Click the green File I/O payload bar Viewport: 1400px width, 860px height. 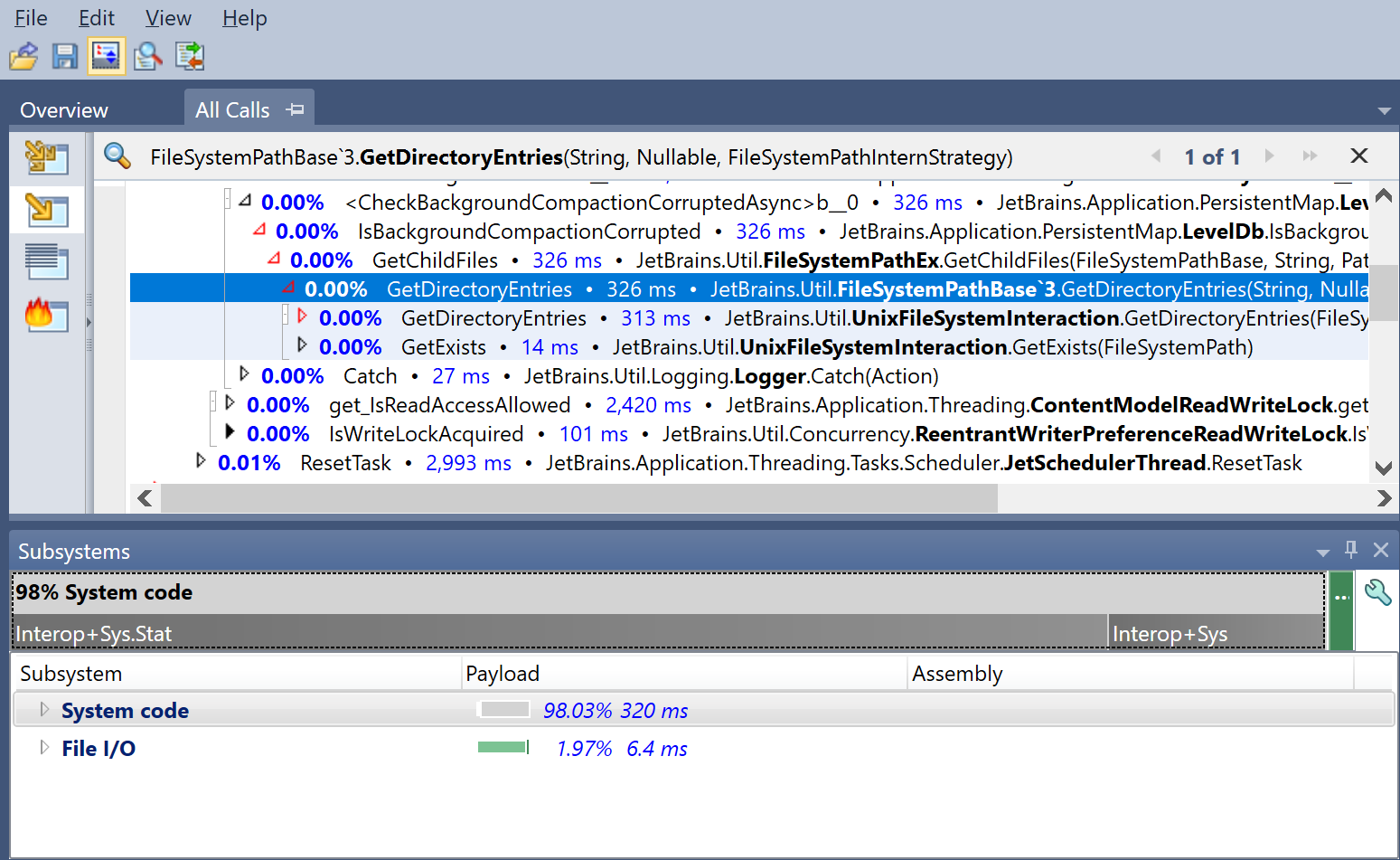pos(503,747)
